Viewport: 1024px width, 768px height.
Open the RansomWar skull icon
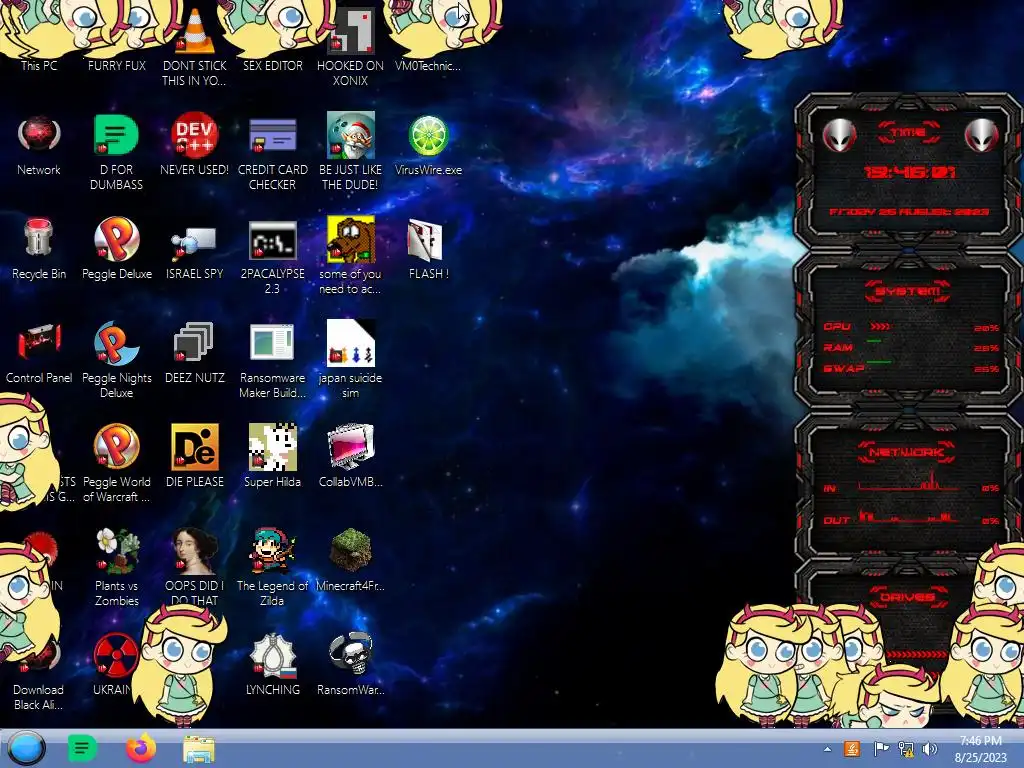pyautogui.click(x=351, y=654)
